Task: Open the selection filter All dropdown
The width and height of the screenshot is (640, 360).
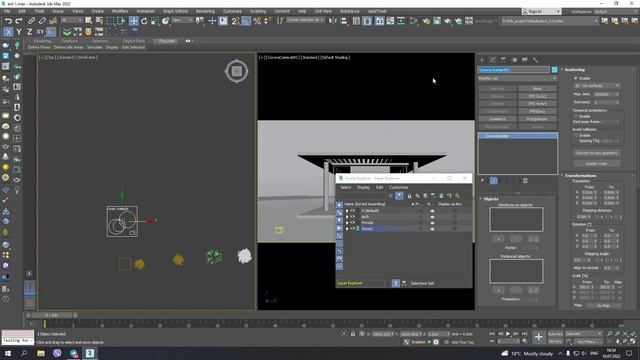Action: click(71, 20)
